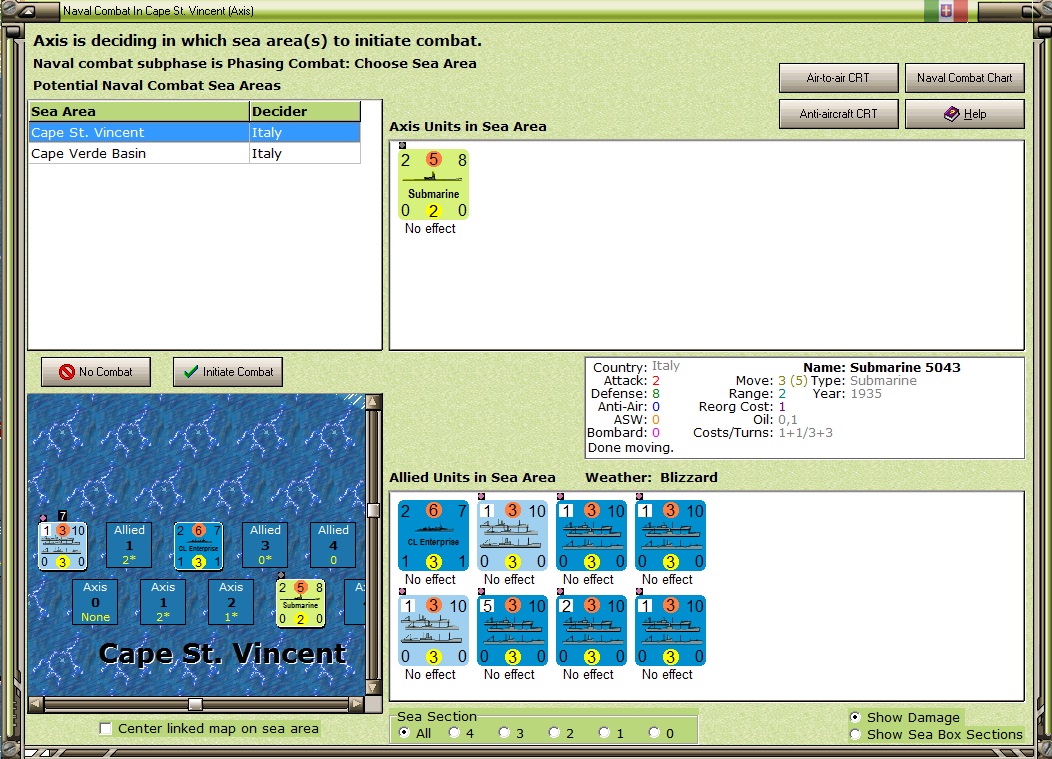Select the Cape Verde Basin sea area row
Viewport: 1052px width, 759px height.
(x=195, y=153)
